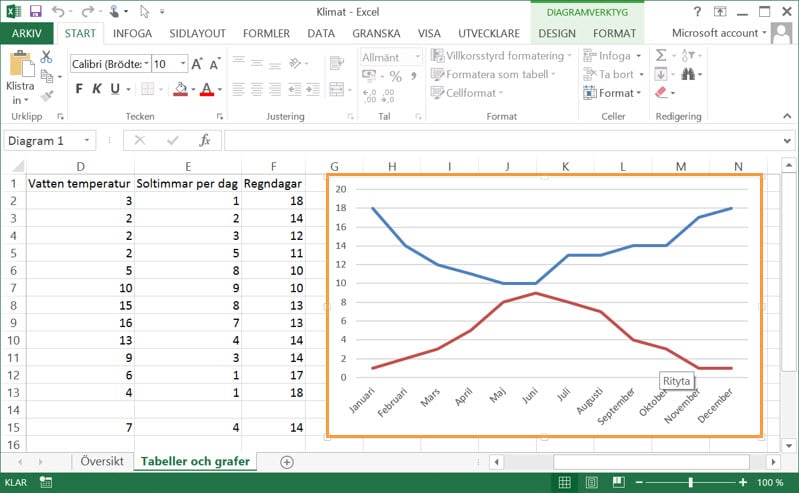This screenshot has width=799, height=493.
Task: Click the ribbon display options icon
Action: coord(720,12)
